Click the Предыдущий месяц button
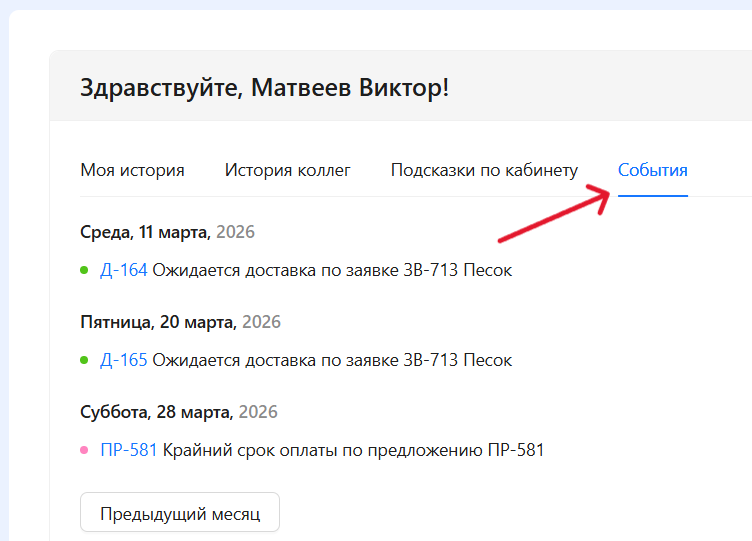 [x=180, y=512]
